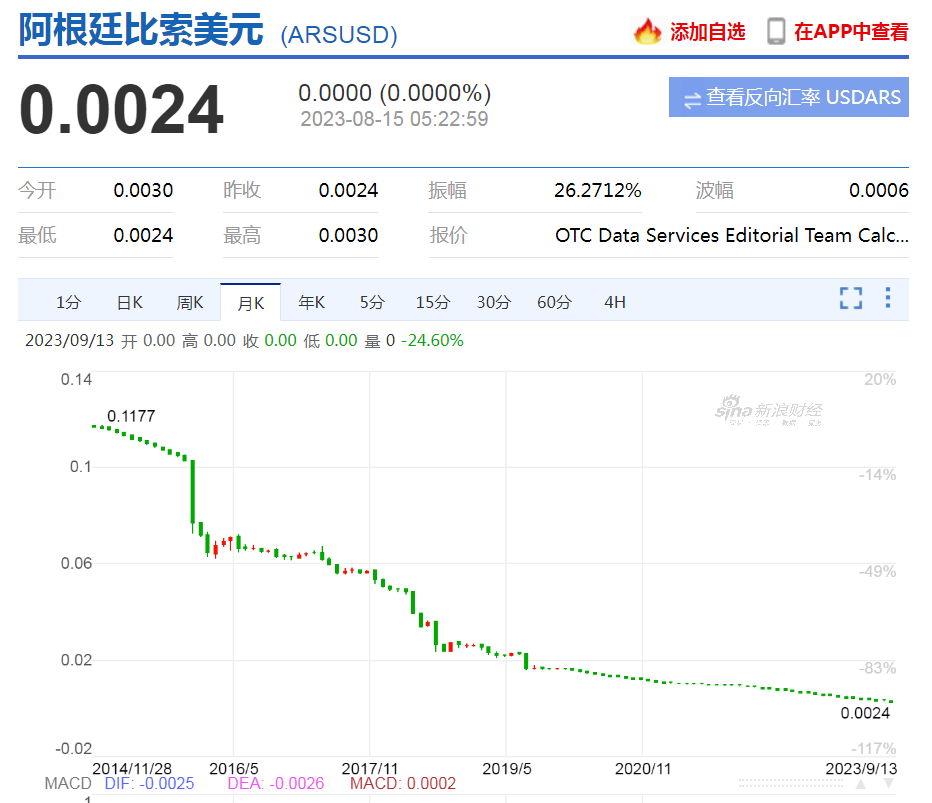
Task: Click the 2016/5 date axis label
Action: (234, 769)
